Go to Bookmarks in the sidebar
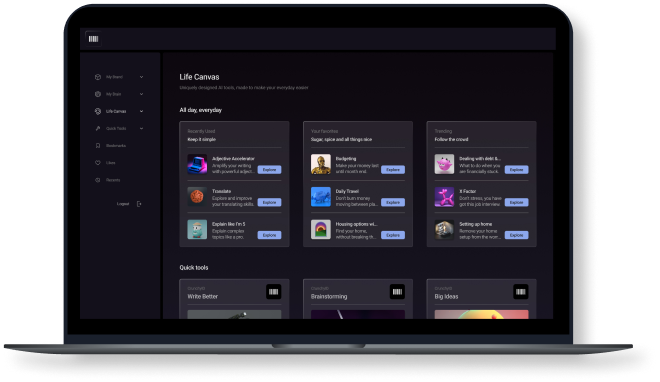 pos(116,146)
